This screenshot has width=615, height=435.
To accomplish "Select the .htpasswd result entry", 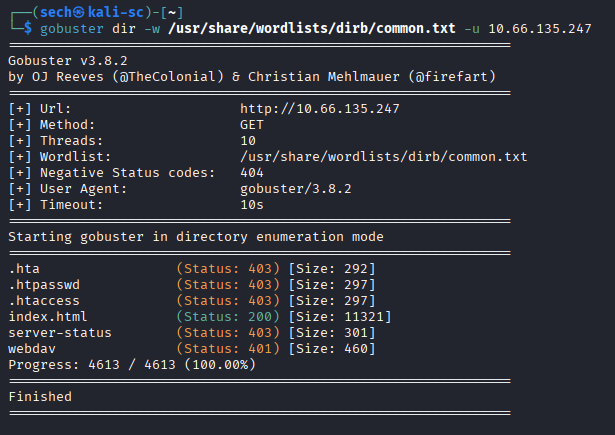I will [44, 285].
